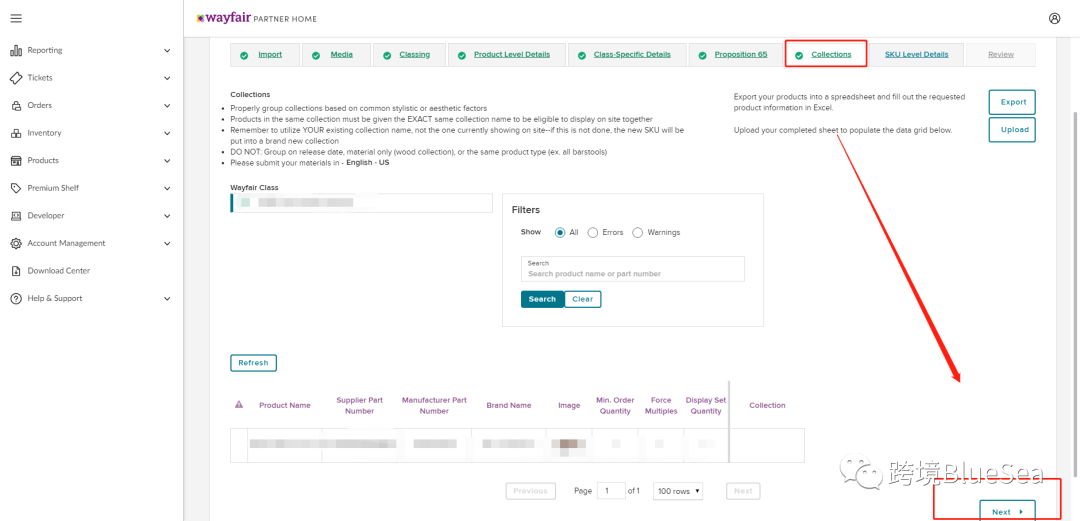Expand the Products menu chevron

[x=167, y=161]
